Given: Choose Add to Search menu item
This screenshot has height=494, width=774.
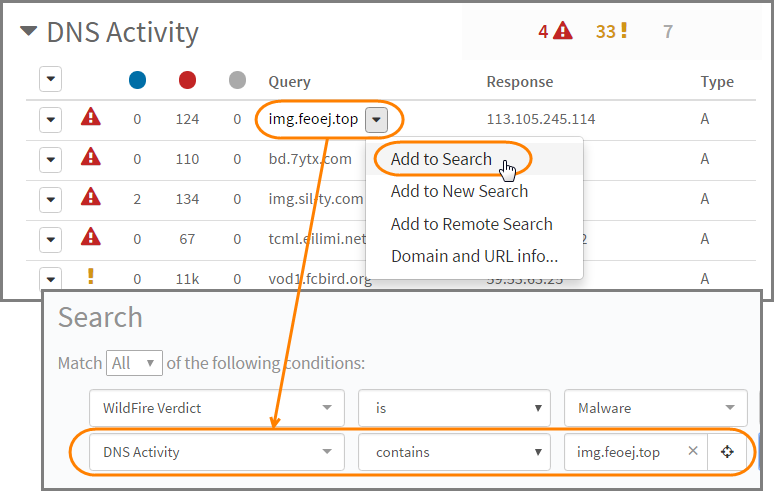Looking at the screenshot, I should (441, 159).
